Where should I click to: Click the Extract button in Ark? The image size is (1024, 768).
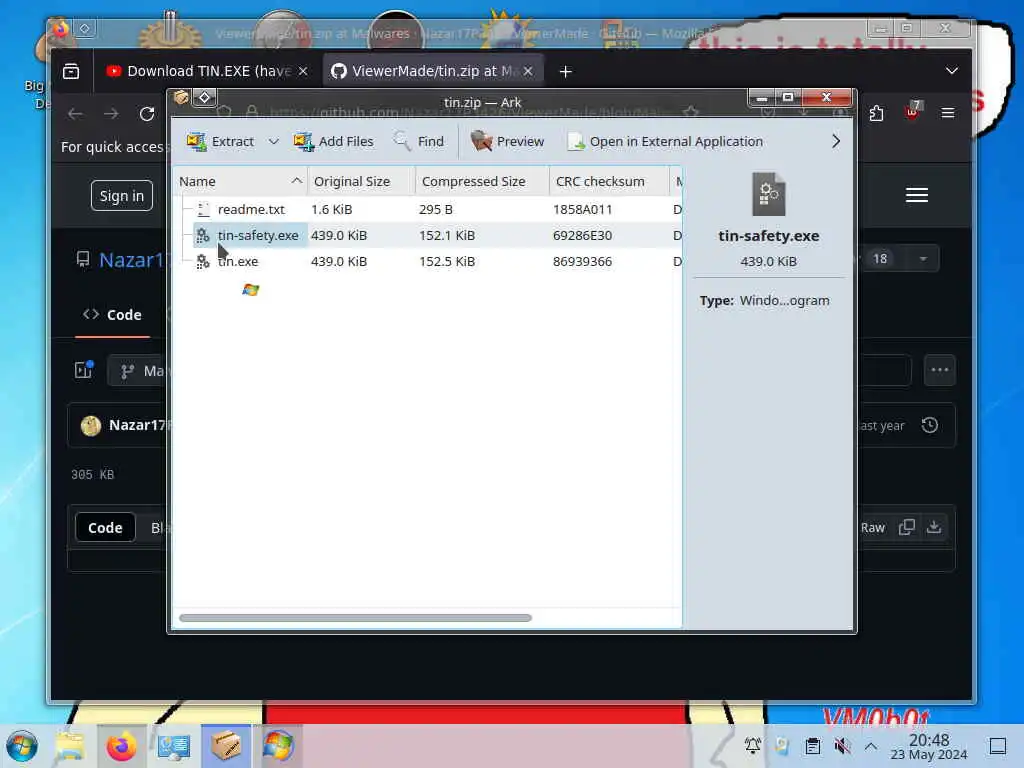[x=219, y=141]
